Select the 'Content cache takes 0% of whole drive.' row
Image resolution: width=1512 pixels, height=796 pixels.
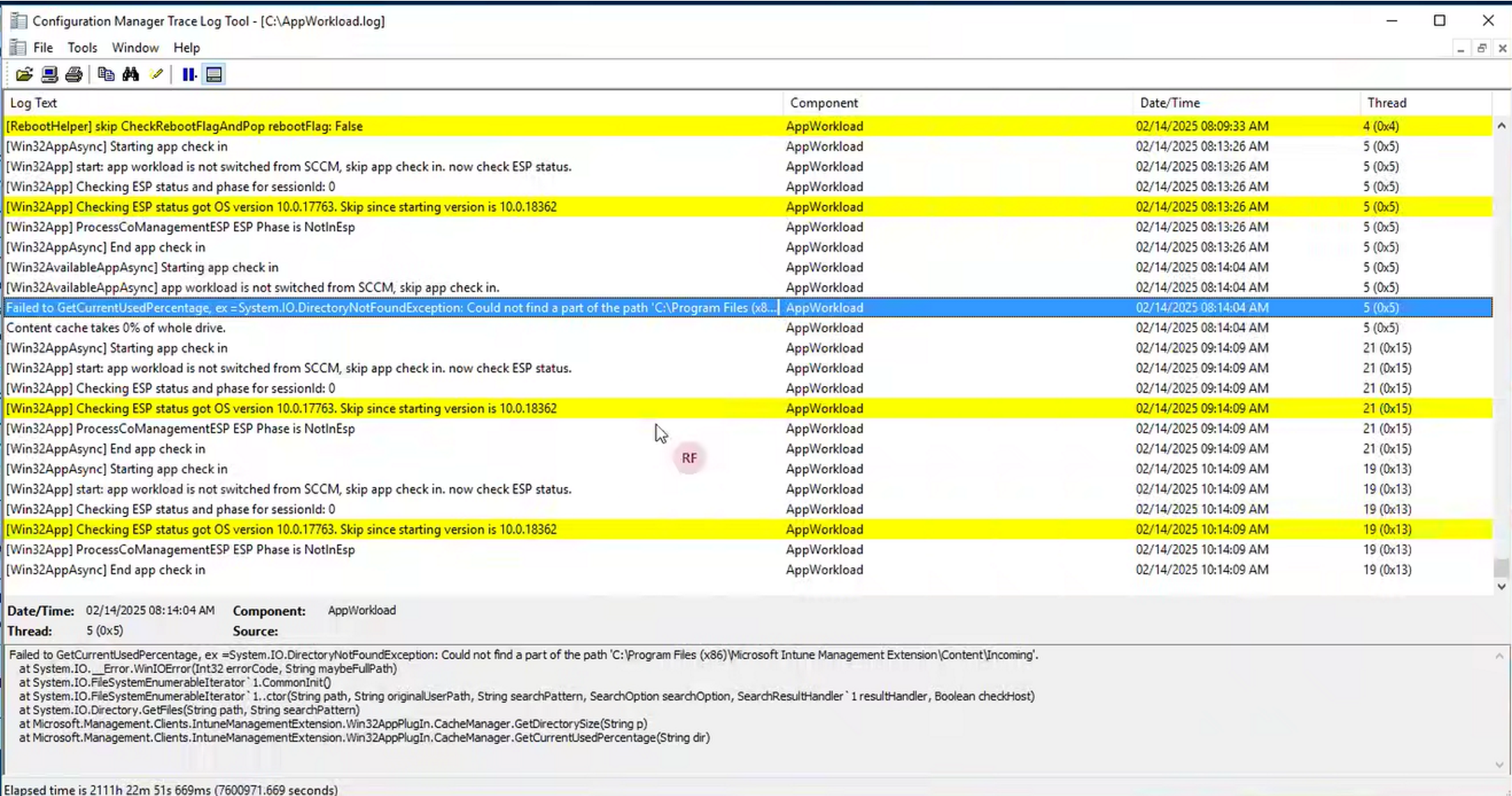click(x=748, y=327)
